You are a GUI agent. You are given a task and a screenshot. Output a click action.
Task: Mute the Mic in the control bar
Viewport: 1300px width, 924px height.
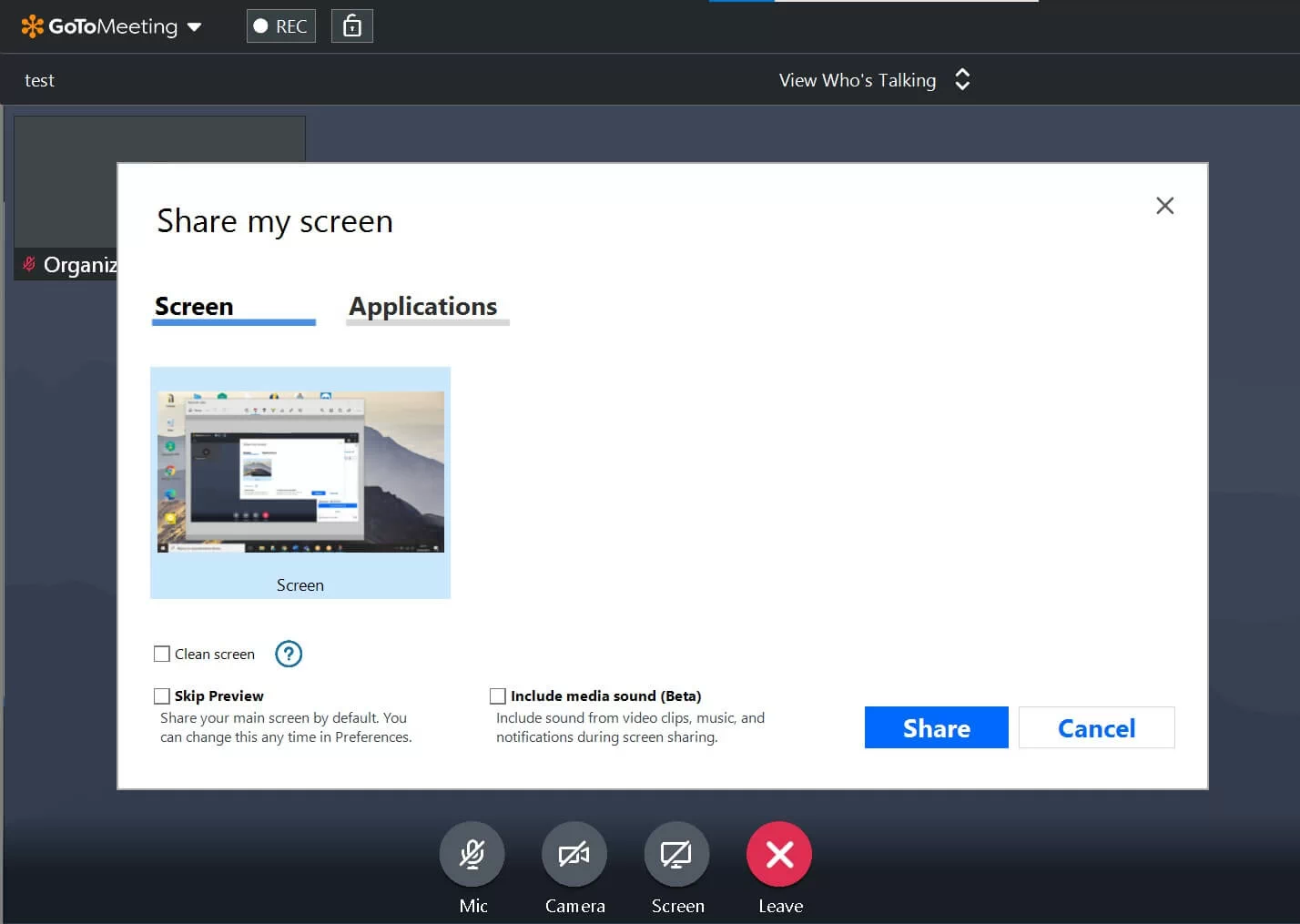[472, 854]
